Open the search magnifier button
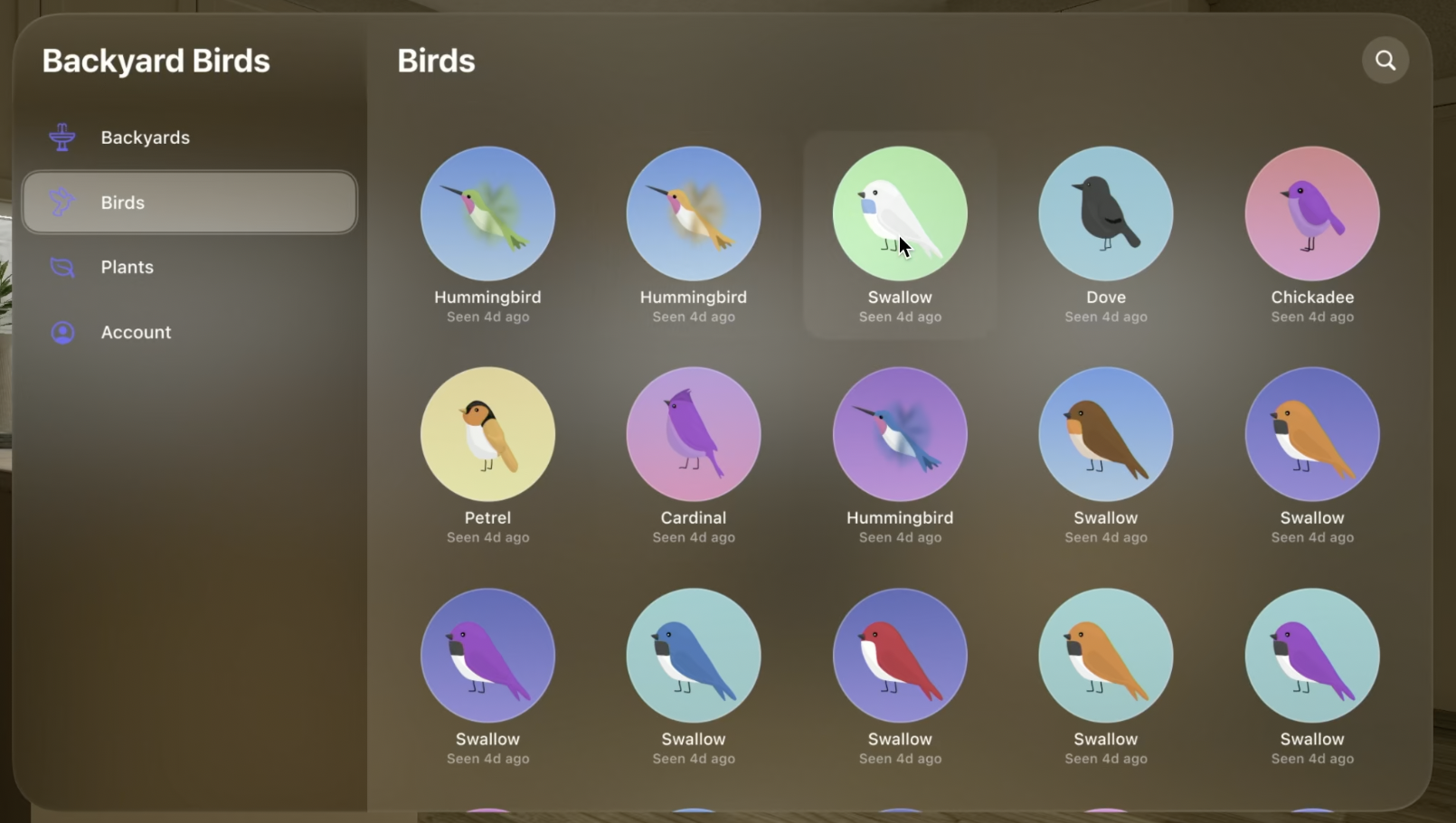 1385,61
